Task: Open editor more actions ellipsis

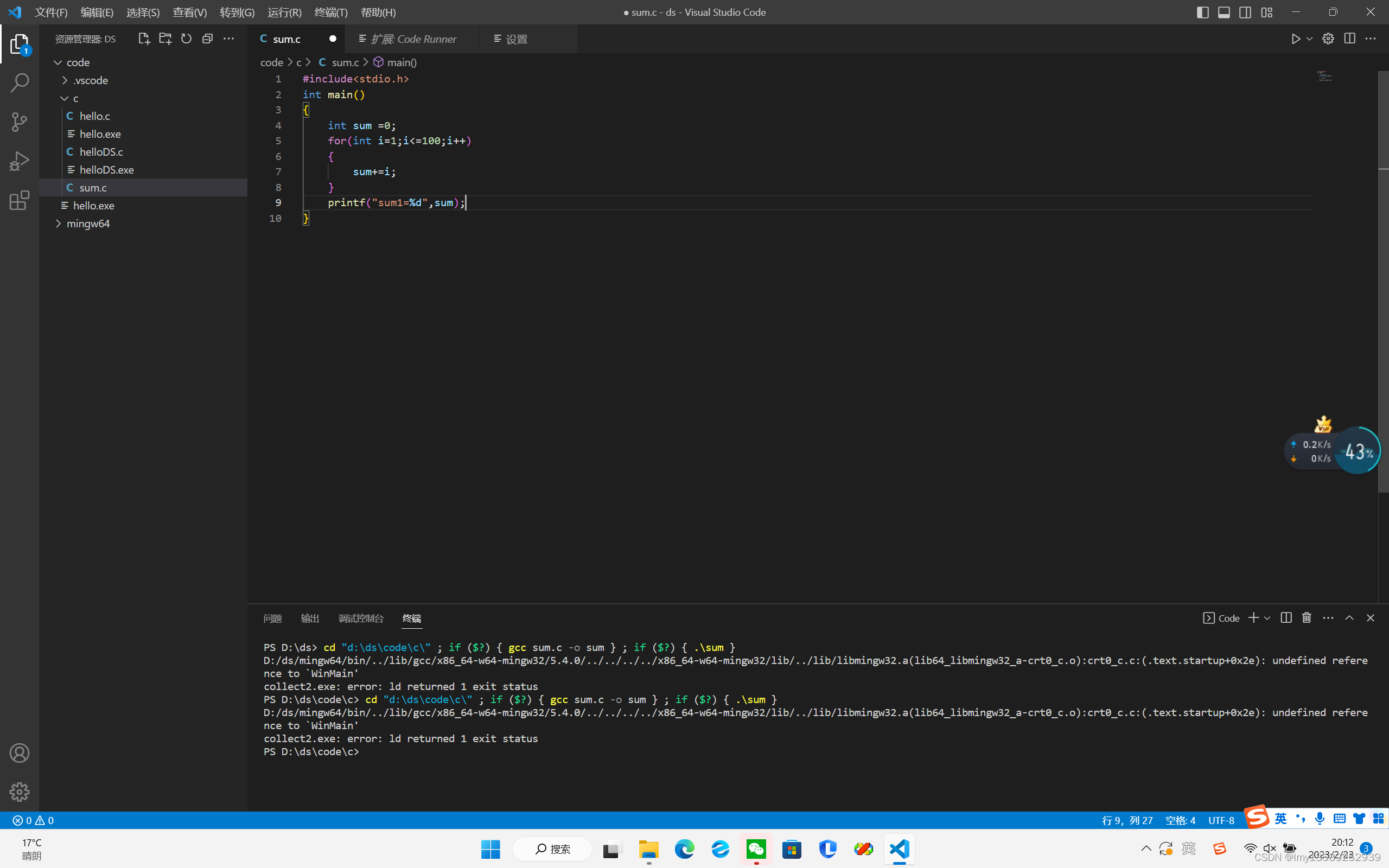Action: click(x=1371, y=39)
